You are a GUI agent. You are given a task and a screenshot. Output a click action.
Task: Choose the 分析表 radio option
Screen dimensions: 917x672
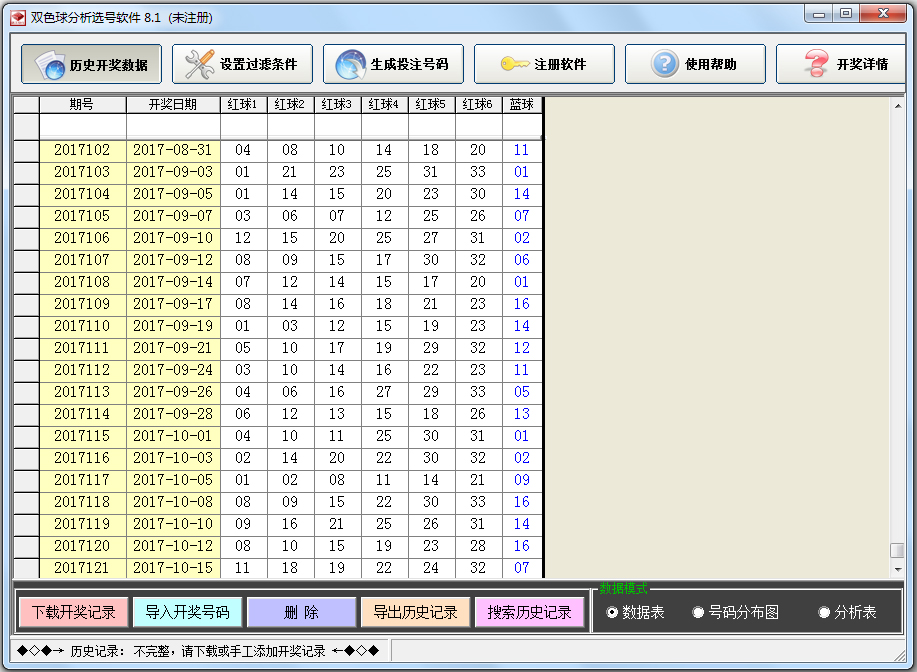click(x=824, y=612)
